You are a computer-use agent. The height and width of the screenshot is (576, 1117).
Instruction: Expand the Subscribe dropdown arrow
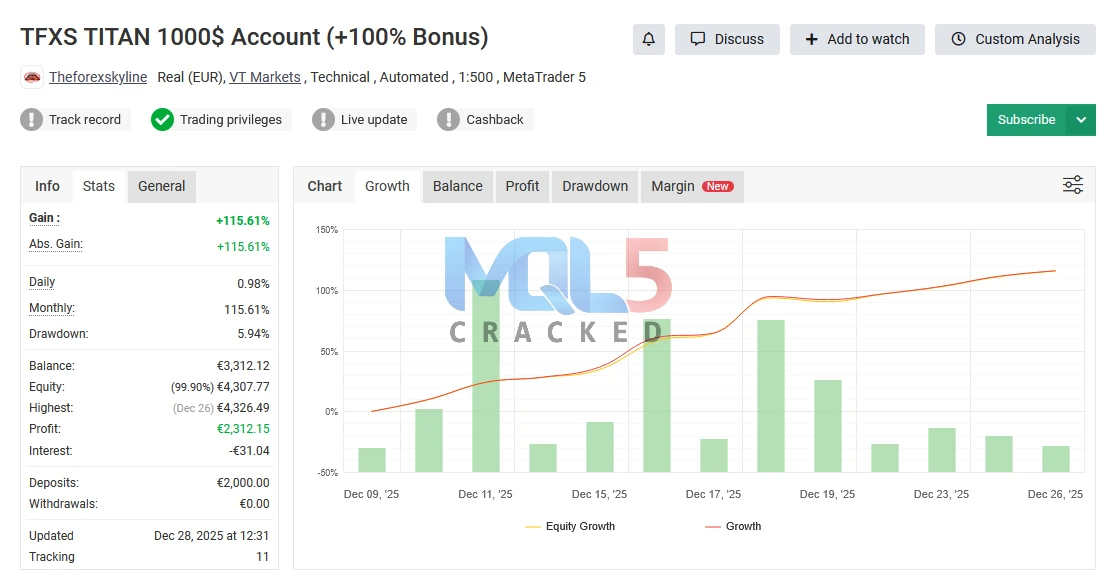[1081, 120]
